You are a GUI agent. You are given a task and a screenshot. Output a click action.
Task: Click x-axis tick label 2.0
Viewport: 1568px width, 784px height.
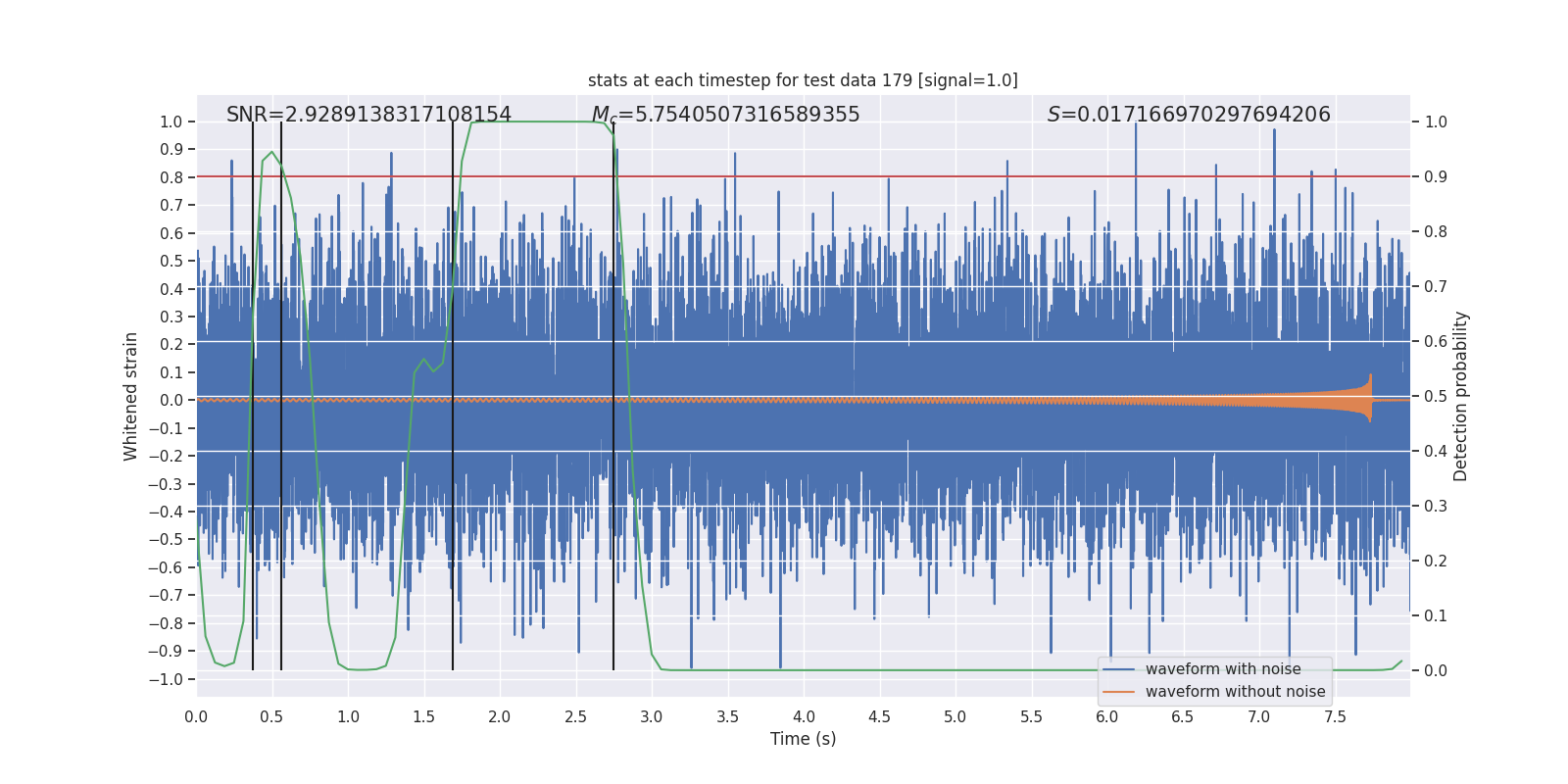[500, 717]
